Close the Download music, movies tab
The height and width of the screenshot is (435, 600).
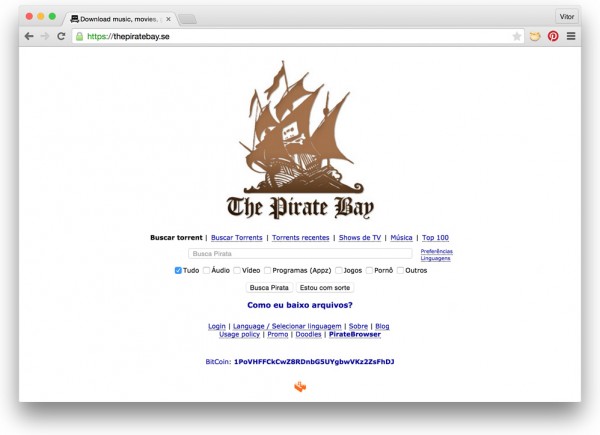(168, 19)
